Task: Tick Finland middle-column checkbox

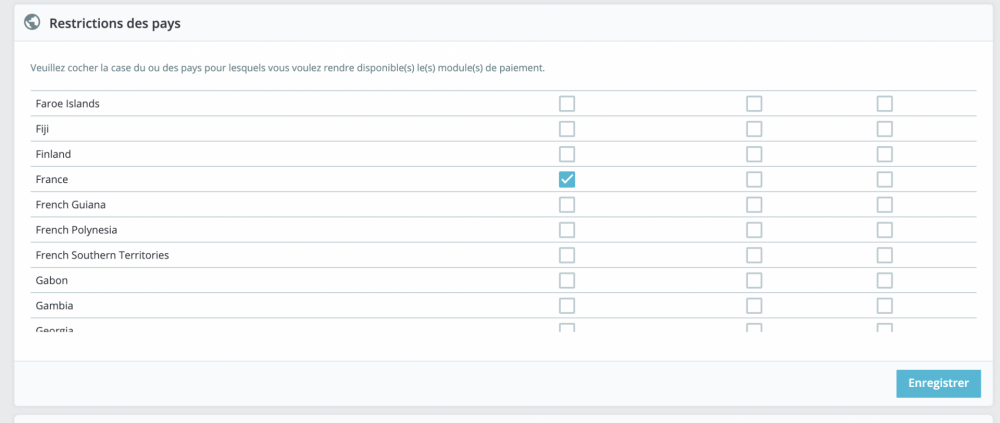Action: click(x=754, y=154)
